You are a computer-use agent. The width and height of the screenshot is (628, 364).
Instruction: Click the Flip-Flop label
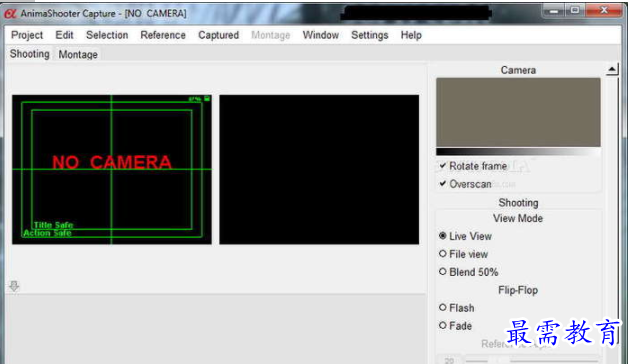click(x=518, y=290)
